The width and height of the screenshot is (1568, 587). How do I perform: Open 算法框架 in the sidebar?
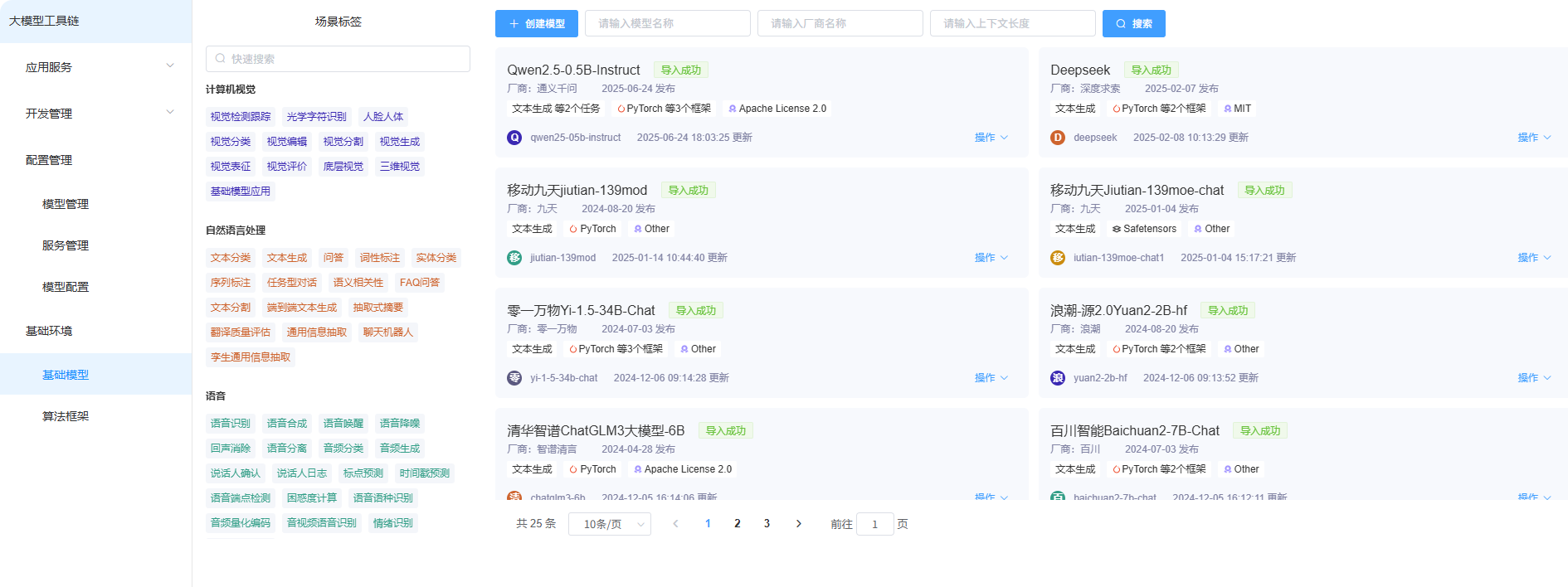[66, 416]
